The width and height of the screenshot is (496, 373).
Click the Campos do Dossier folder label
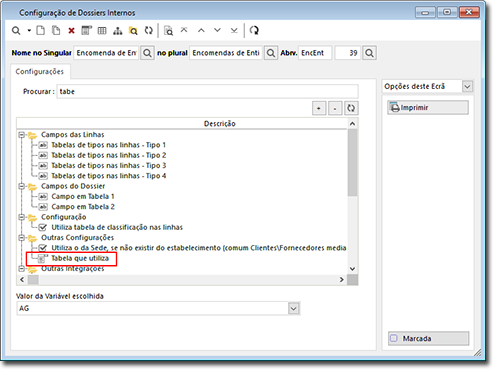[x=73, y=186]
